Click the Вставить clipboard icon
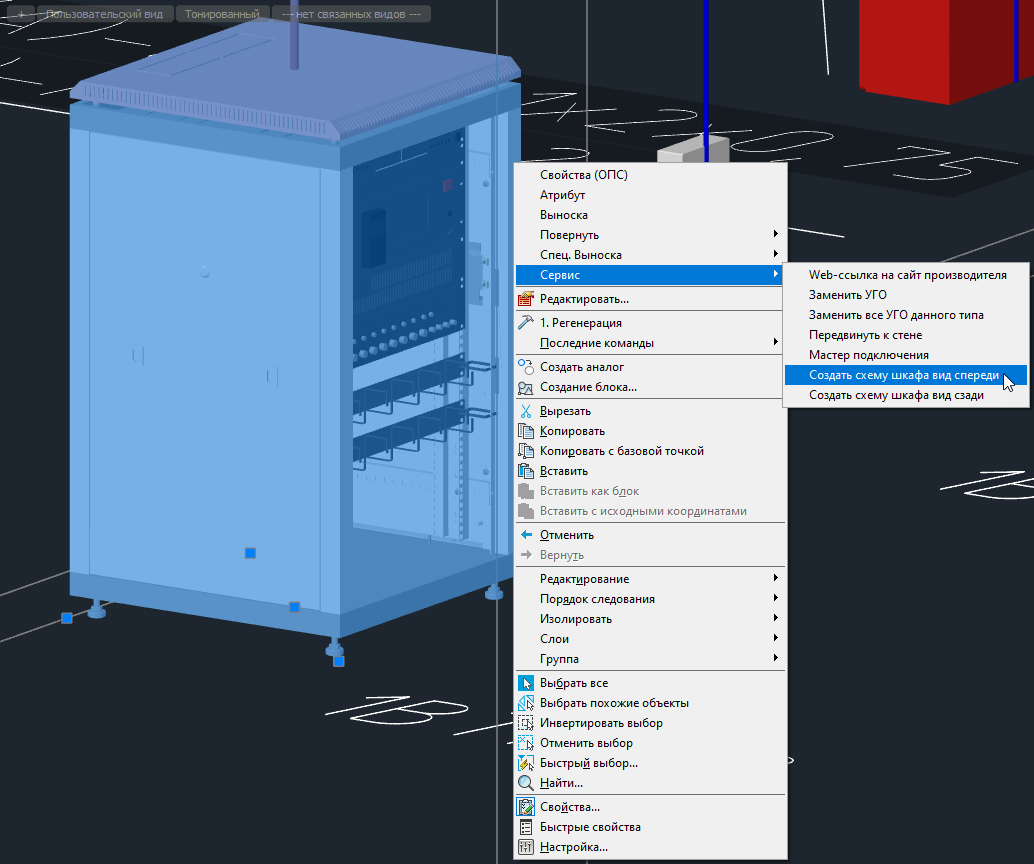 pyautogui.click(x=527, y=471)
